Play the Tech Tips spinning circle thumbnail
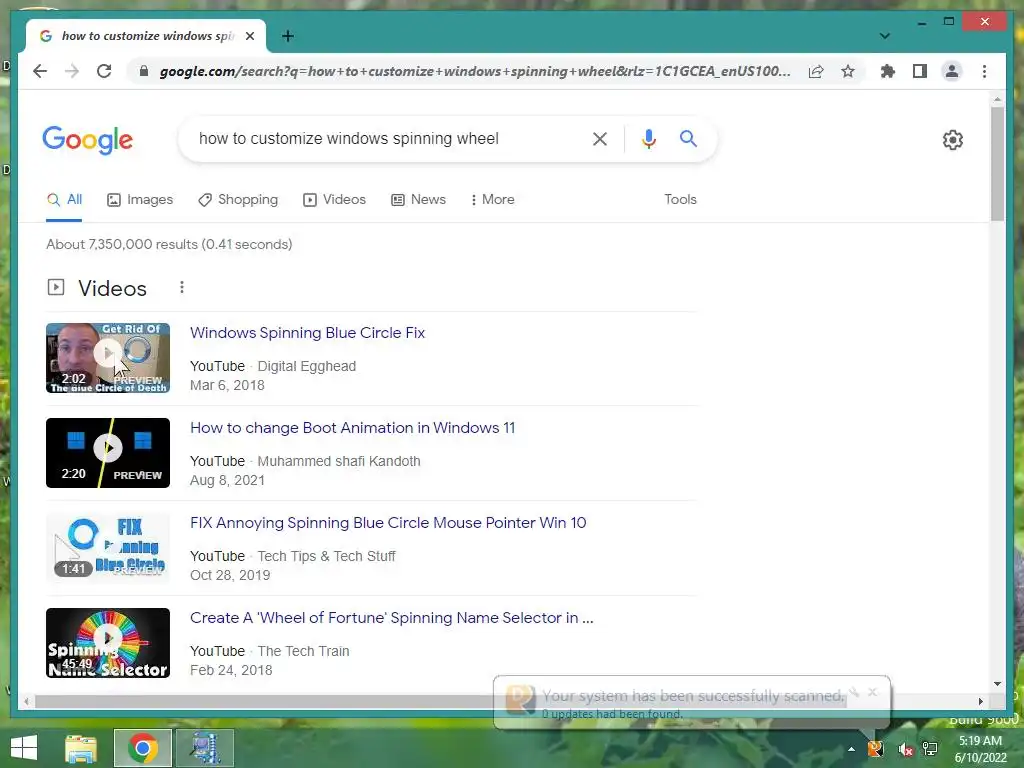1024x768 pixels. pos(108,548)
